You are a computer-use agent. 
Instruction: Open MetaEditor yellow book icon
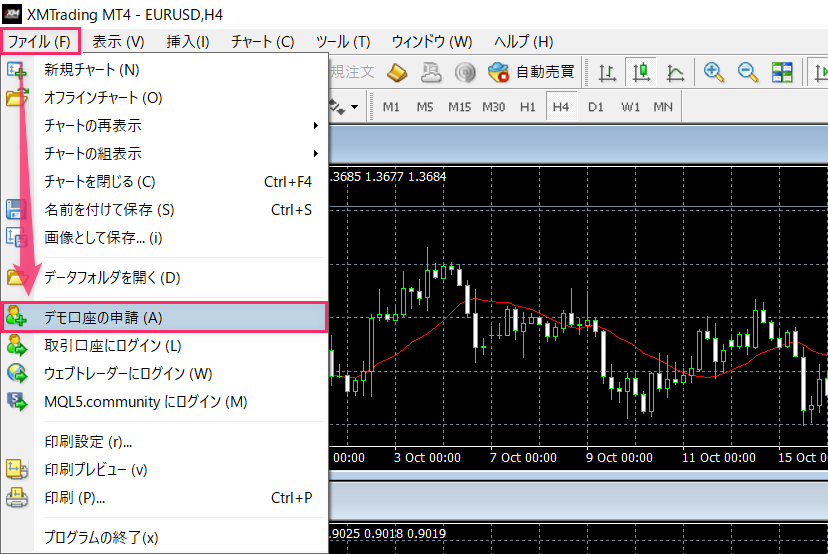click(x=397, y=72)
